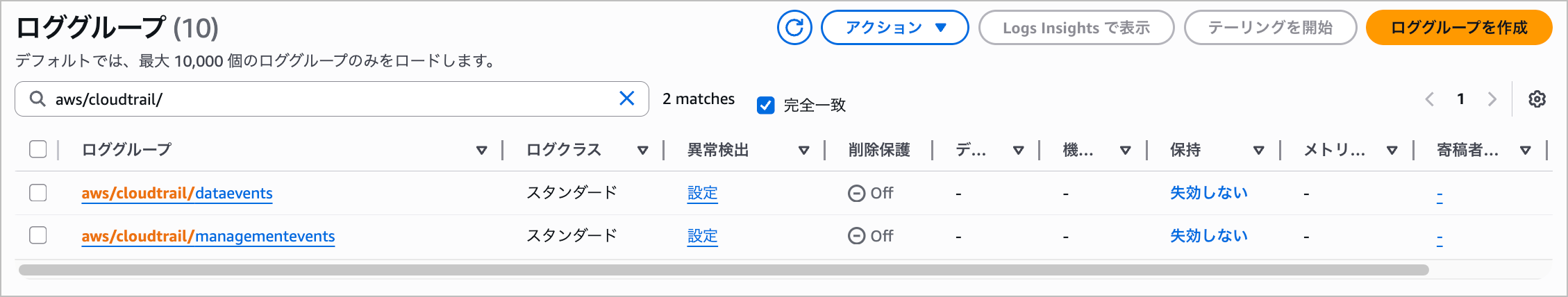Check the select-all header checkbox
The height and width of the screenshot is (297, 1568).
pos(38,149)
